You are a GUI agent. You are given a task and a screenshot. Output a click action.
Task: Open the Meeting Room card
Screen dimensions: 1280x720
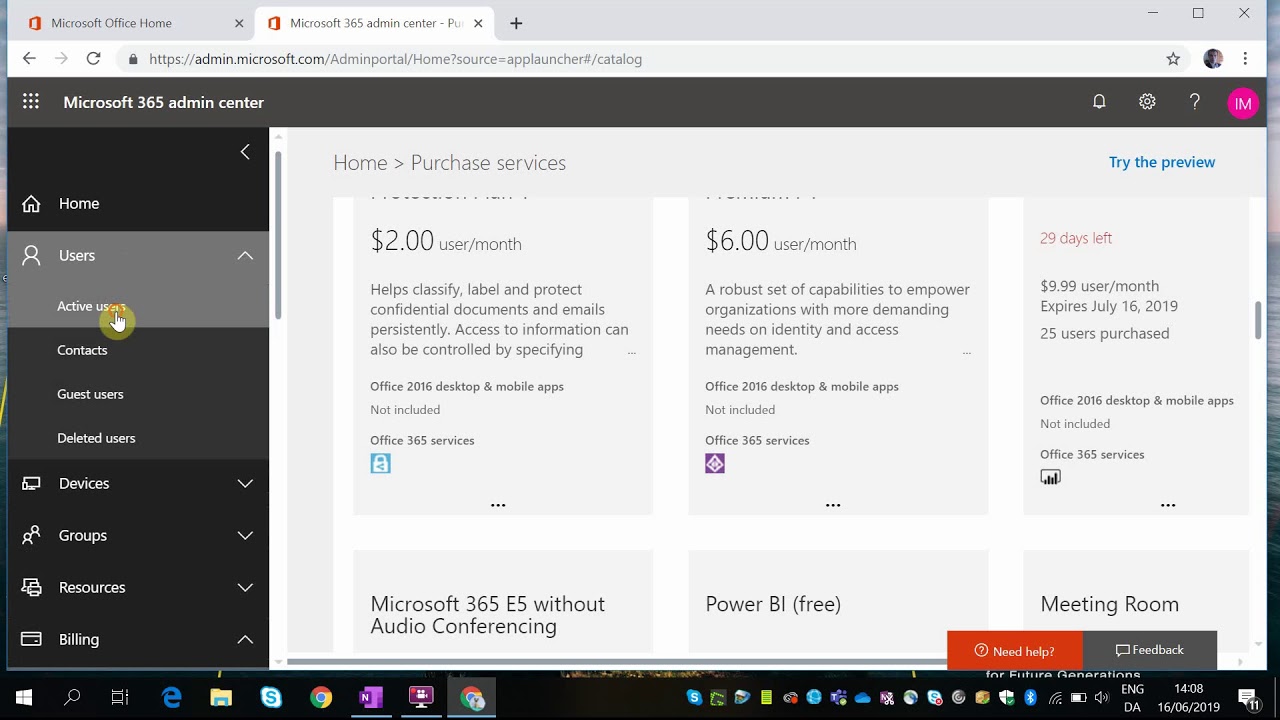pos(1136,603)
